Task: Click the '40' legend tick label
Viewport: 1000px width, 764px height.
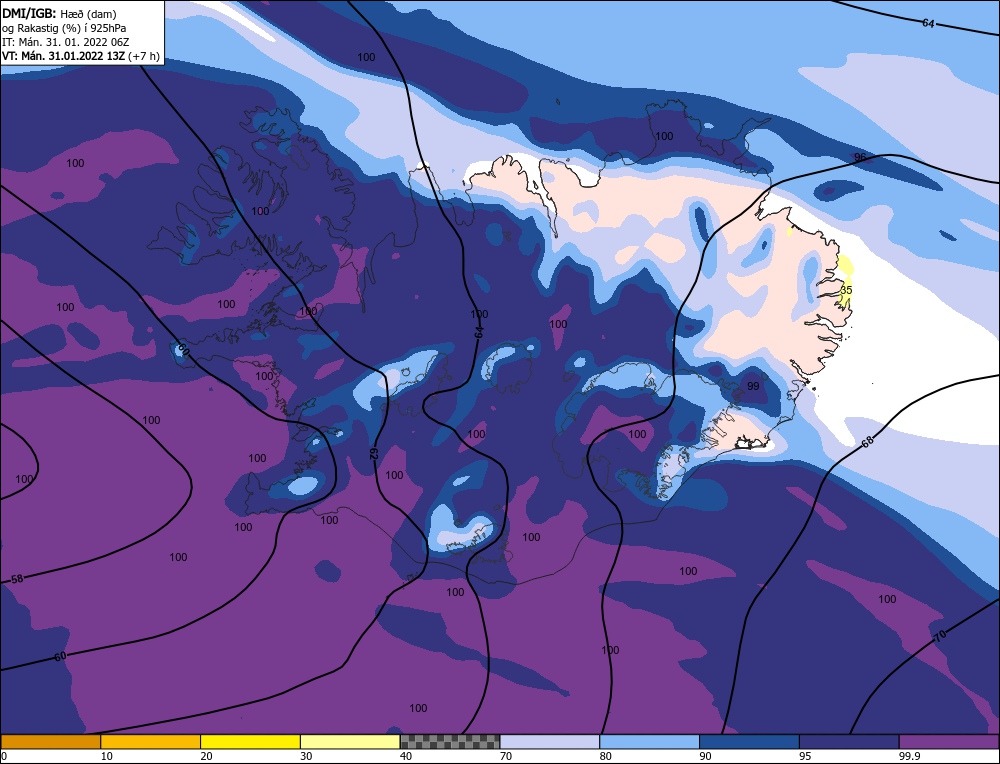Action: pyautogui.click(x=406, y=756)
